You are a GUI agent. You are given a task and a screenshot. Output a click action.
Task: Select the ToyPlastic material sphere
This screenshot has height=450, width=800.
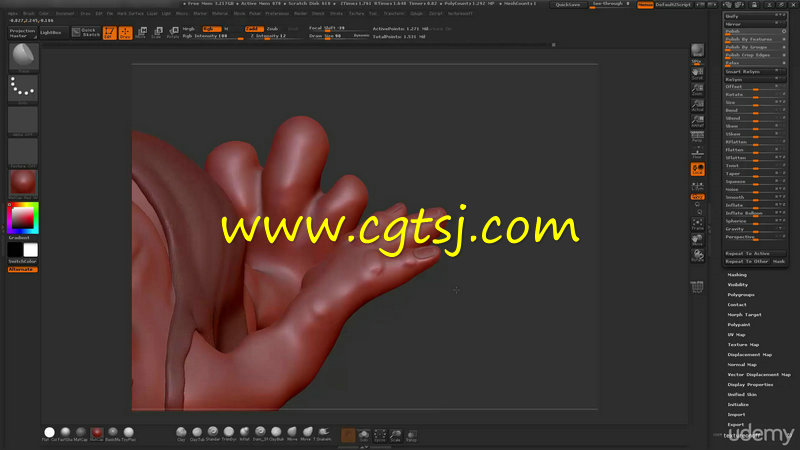point(129,433)
